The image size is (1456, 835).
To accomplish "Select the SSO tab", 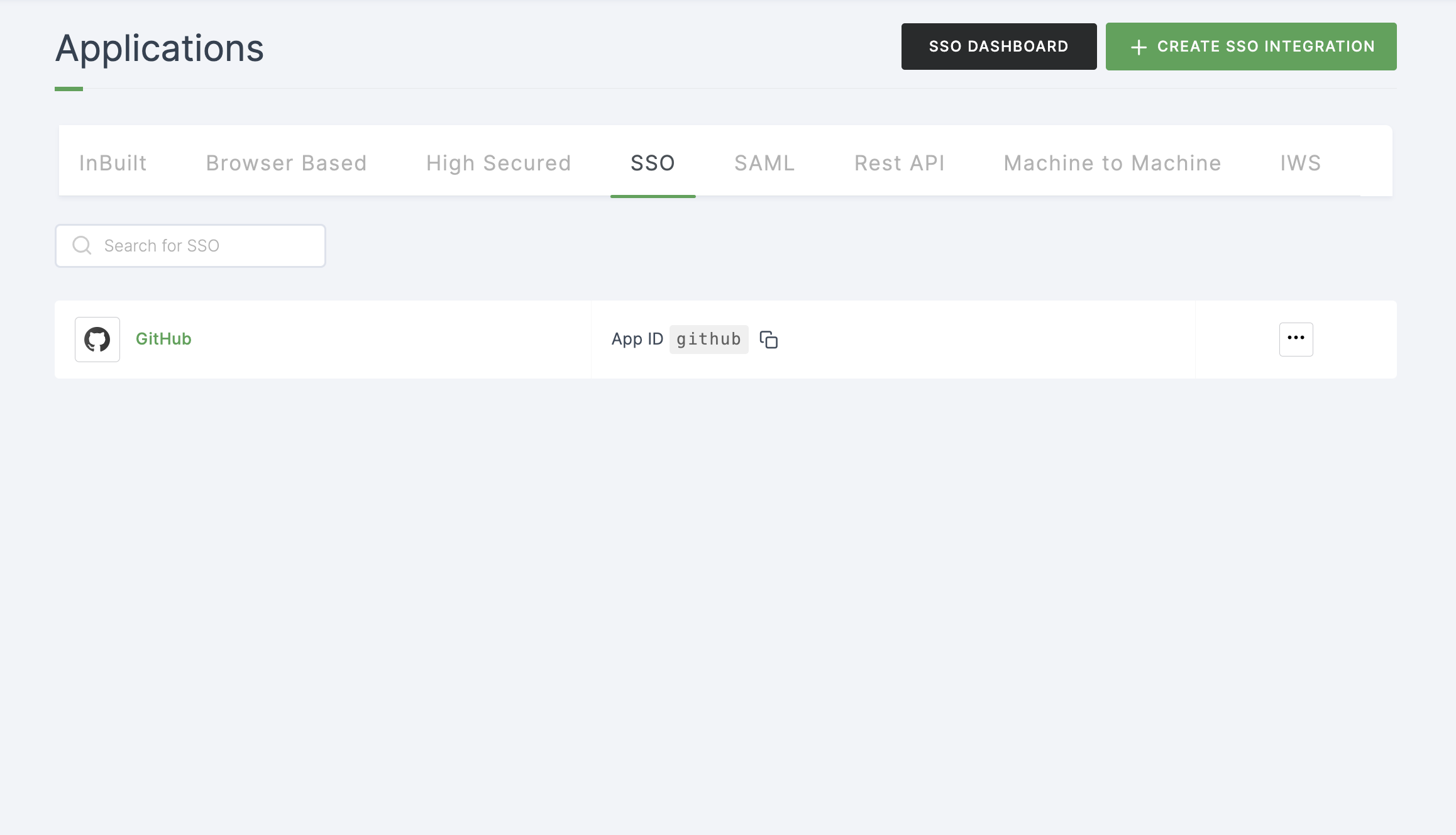I will tap(653, 163).
